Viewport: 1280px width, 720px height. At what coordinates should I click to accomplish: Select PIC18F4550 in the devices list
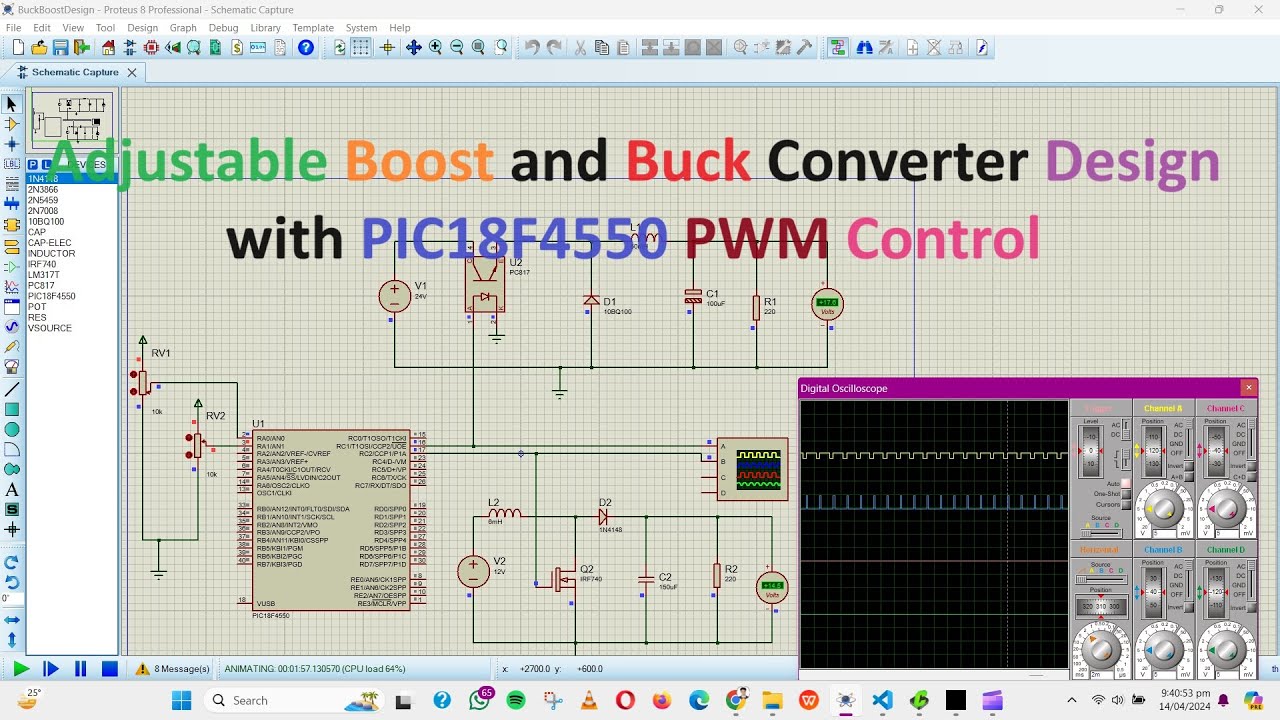click(51, 296)
